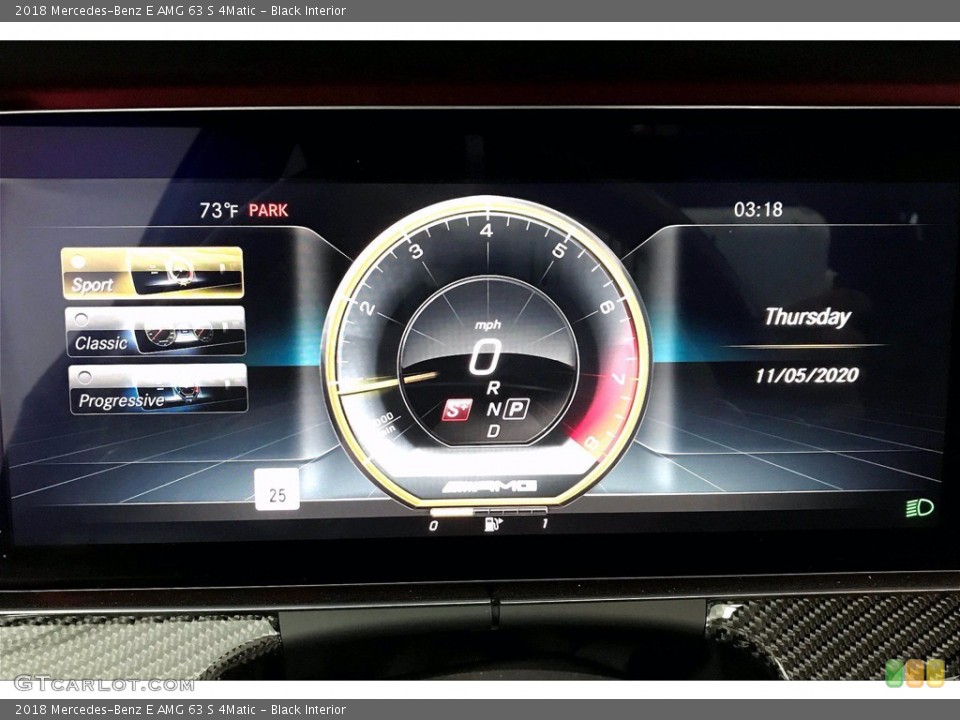Viewport: 960px width, 720px height.
Task: Click the S+ drive mode indicator
Action: pos(457,410)
